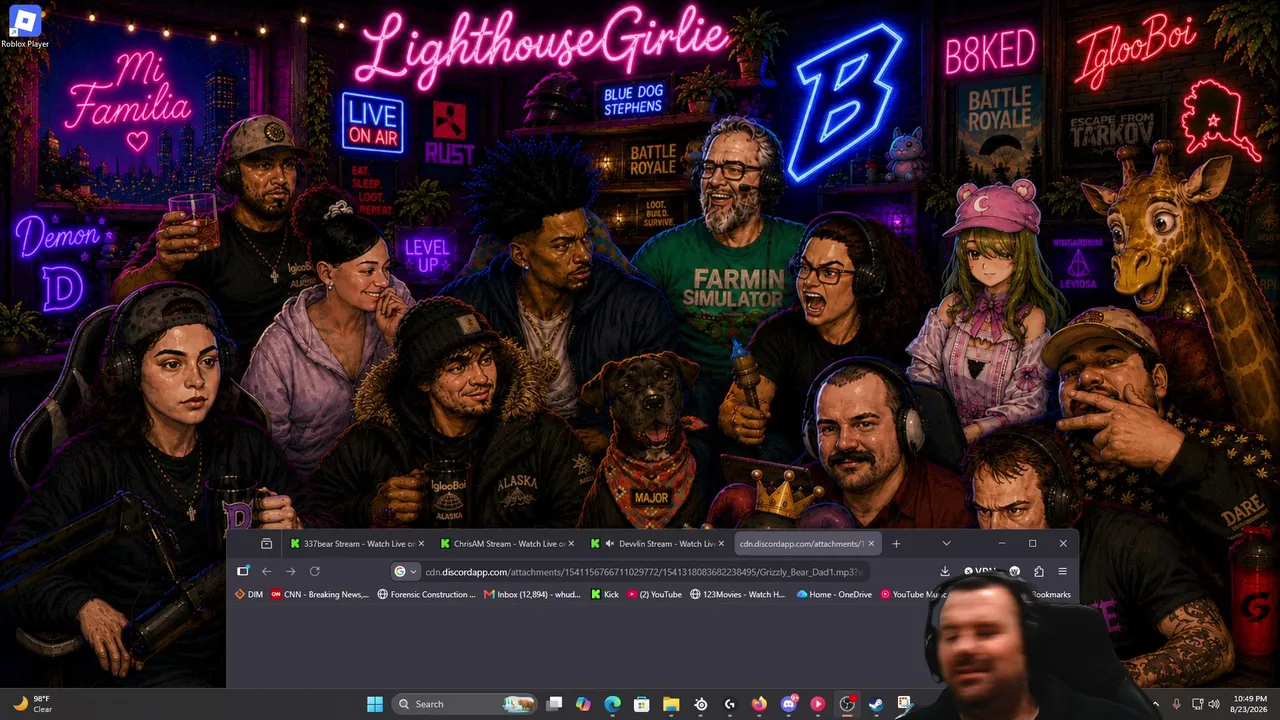Screen dimensions: 1280x720
Task: Open the Roblox Player desktop shortcut
Action: (x=25, y=27)
